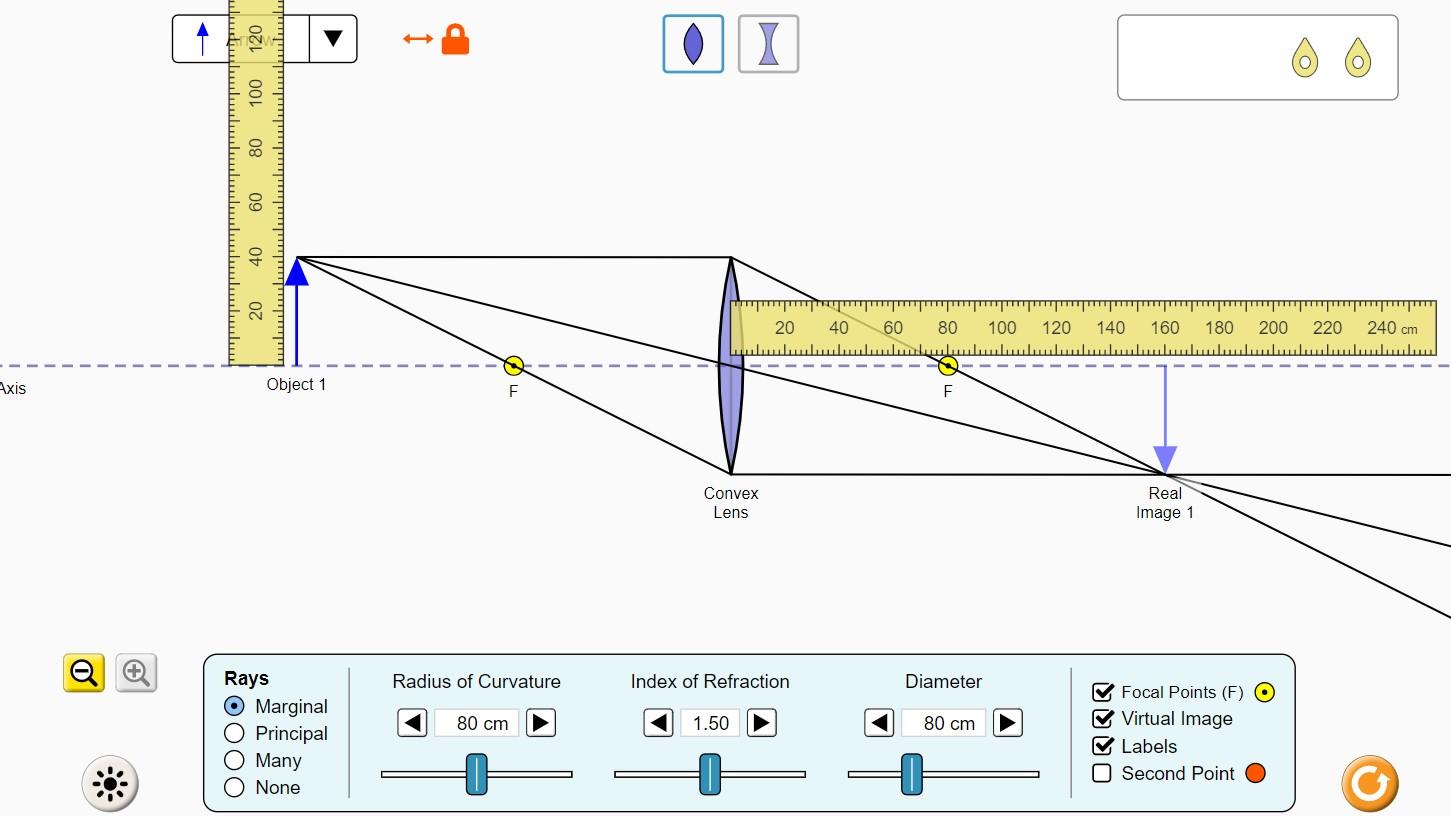Decrease Diameter with left arrow
1451x816 pixels.
tap(879, 722)
